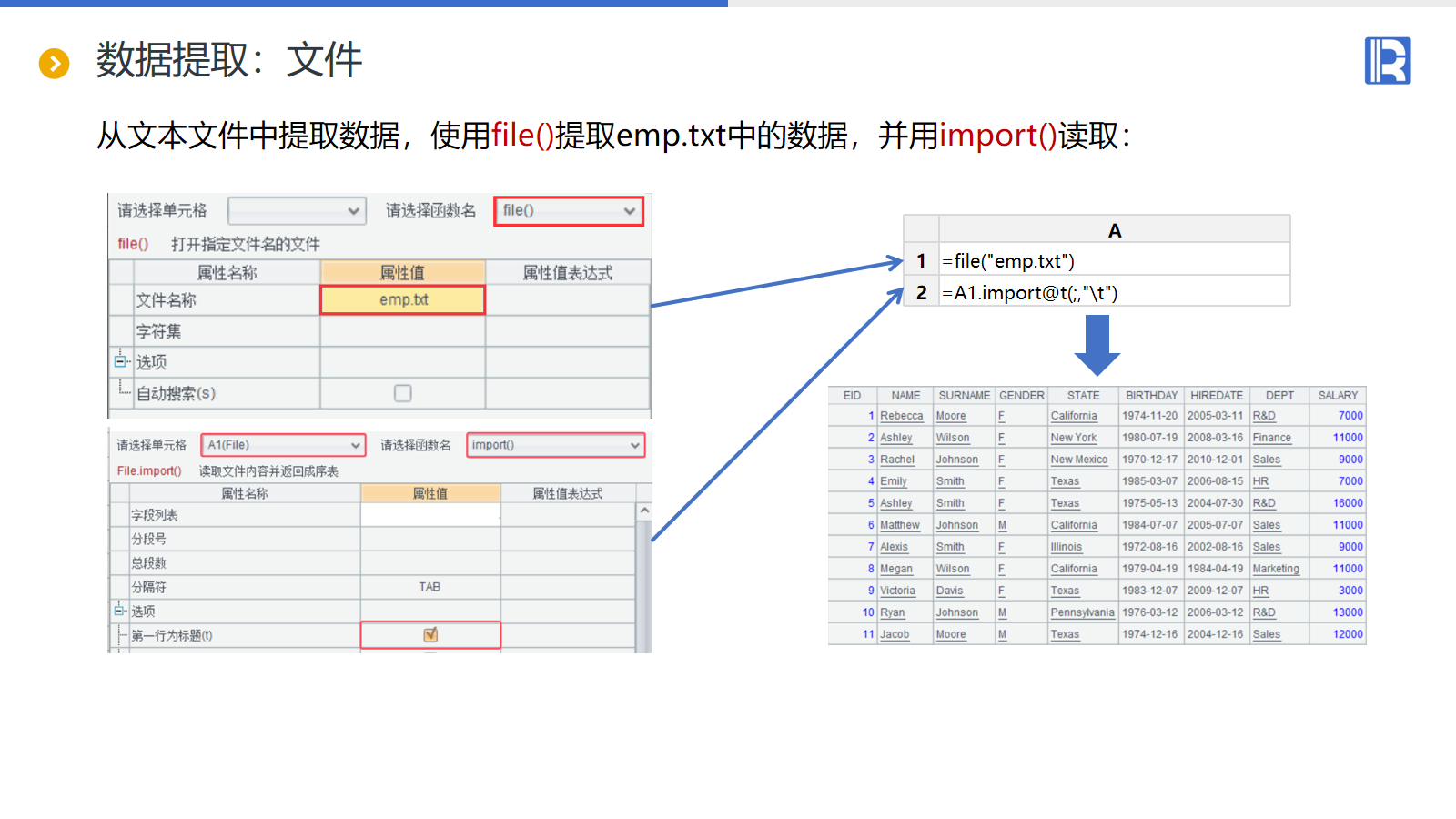Select the department cell "Finance"
This screenshot has width=1456, height=819.
click(1279, 438)
